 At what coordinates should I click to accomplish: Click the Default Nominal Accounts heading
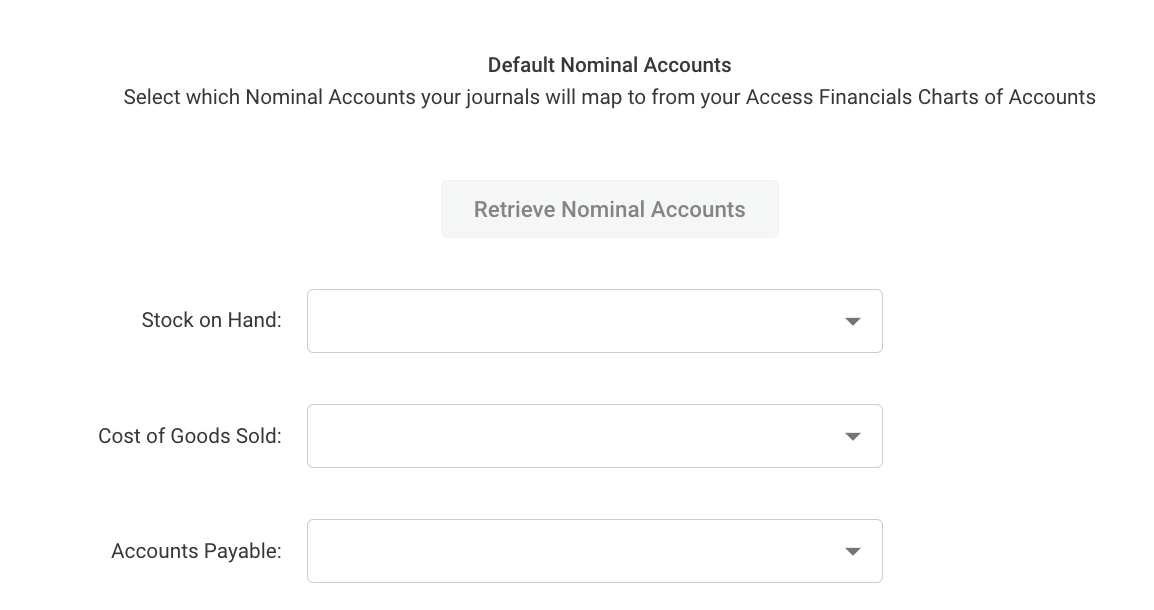pyautogui.click(x=609, y=64)
